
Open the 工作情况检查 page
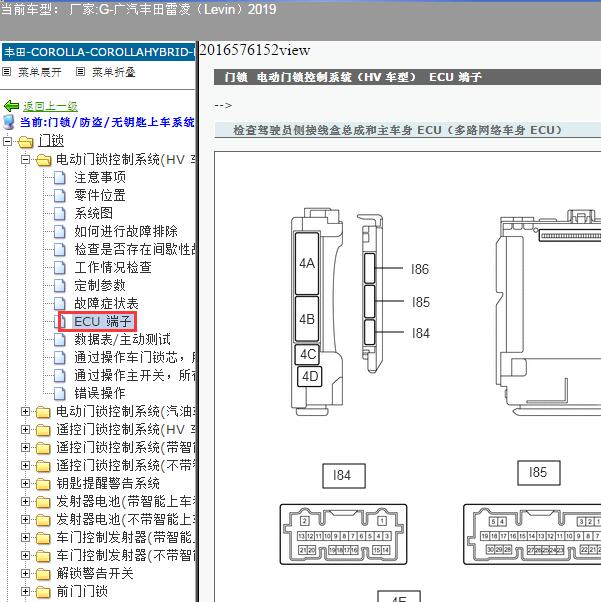[x=113, y=268]
